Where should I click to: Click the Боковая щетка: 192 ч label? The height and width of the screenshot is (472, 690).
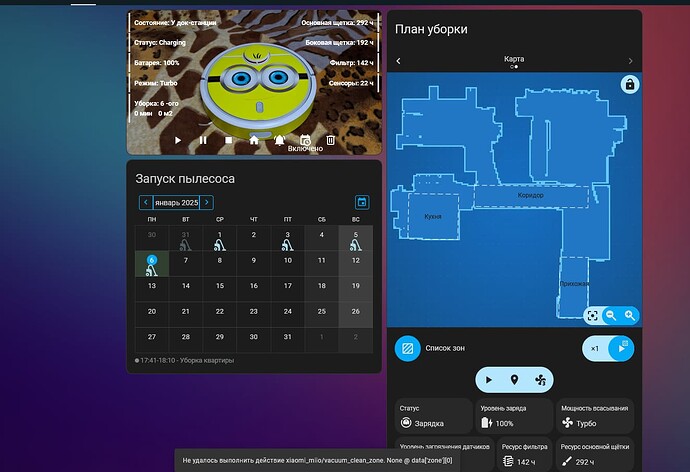click(x=339, y=43)
